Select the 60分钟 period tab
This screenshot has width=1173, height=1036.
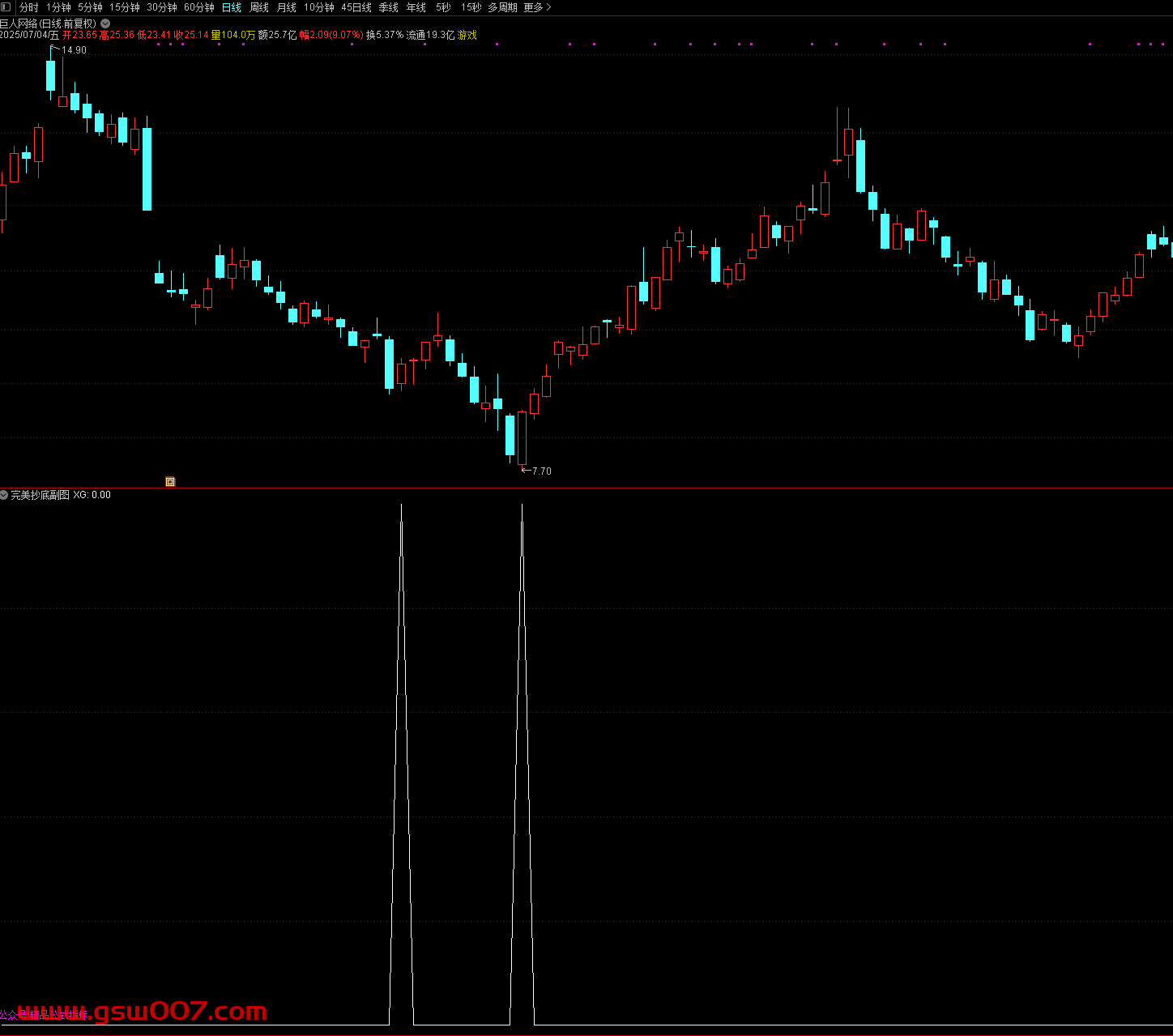tap(199, 7)
